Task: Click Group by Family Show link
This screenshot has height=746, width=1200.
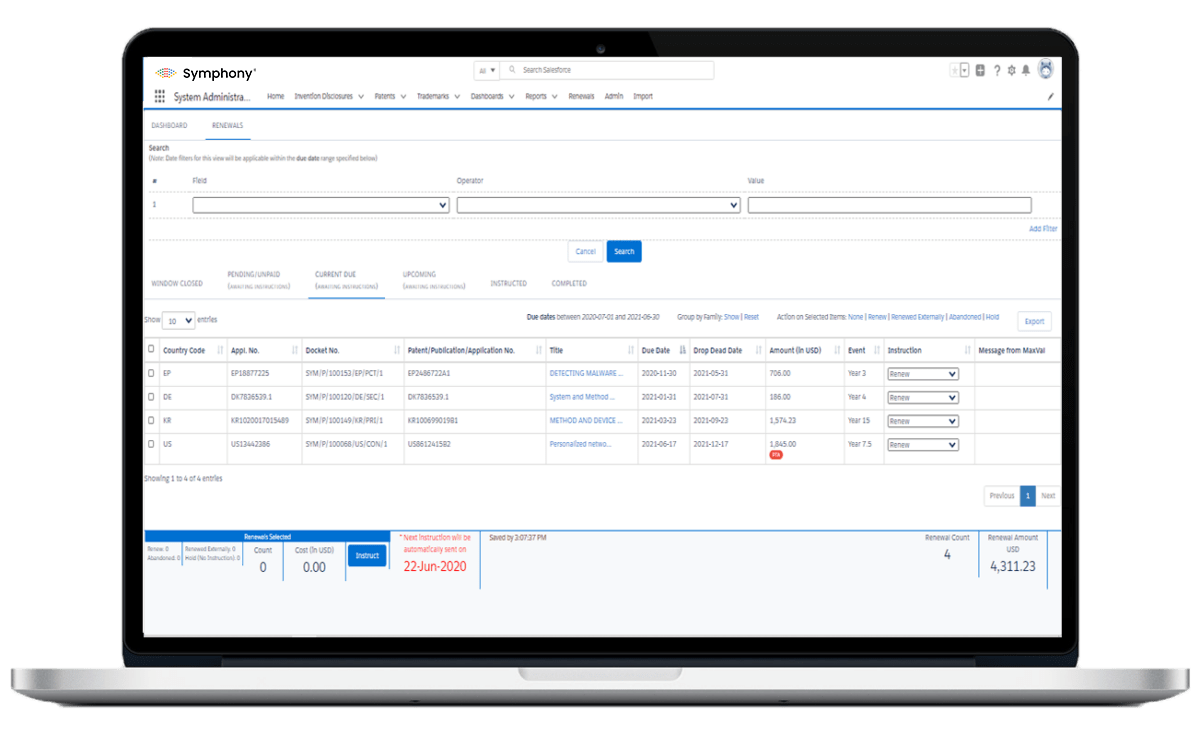Action: coord(731,317)
